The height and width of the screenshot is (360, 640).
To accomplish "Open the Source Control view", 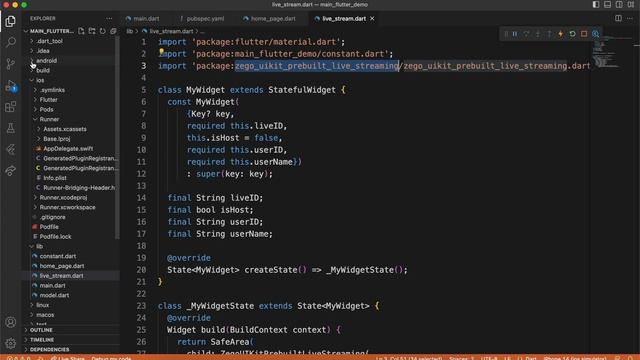I will 11,64.
